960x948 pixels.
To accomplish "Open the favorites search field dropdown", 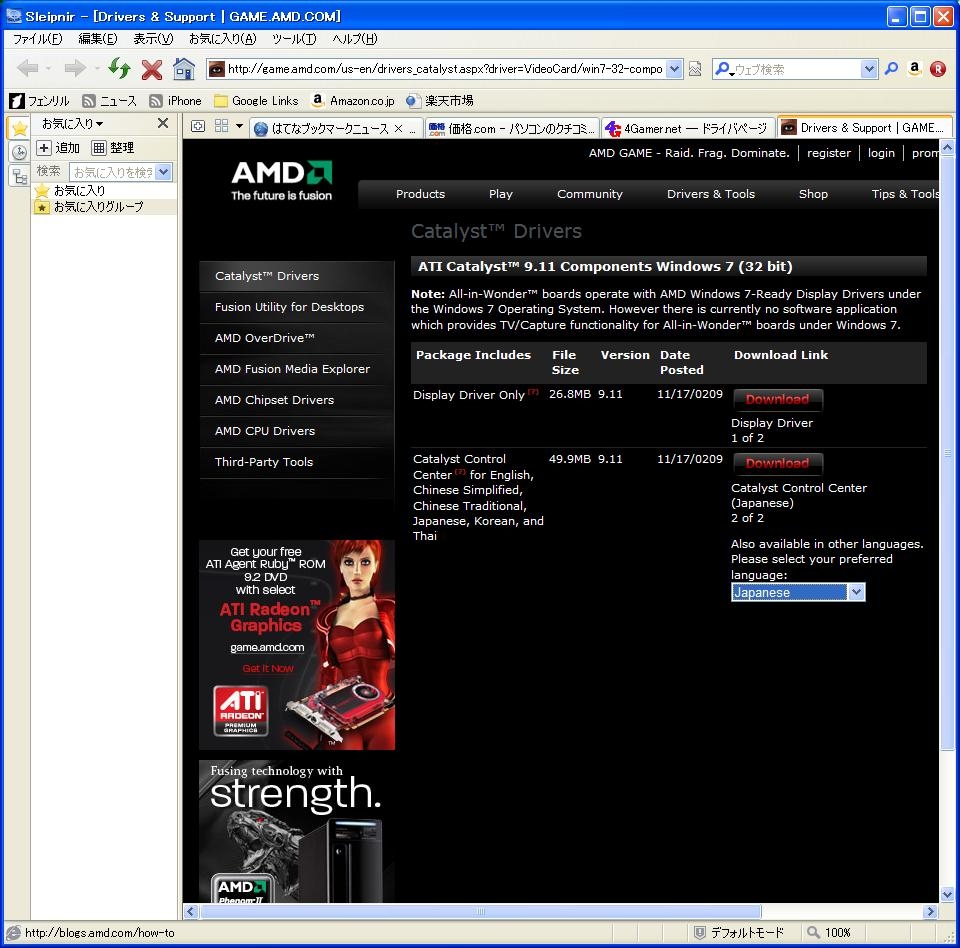I will tap(163, 172).
